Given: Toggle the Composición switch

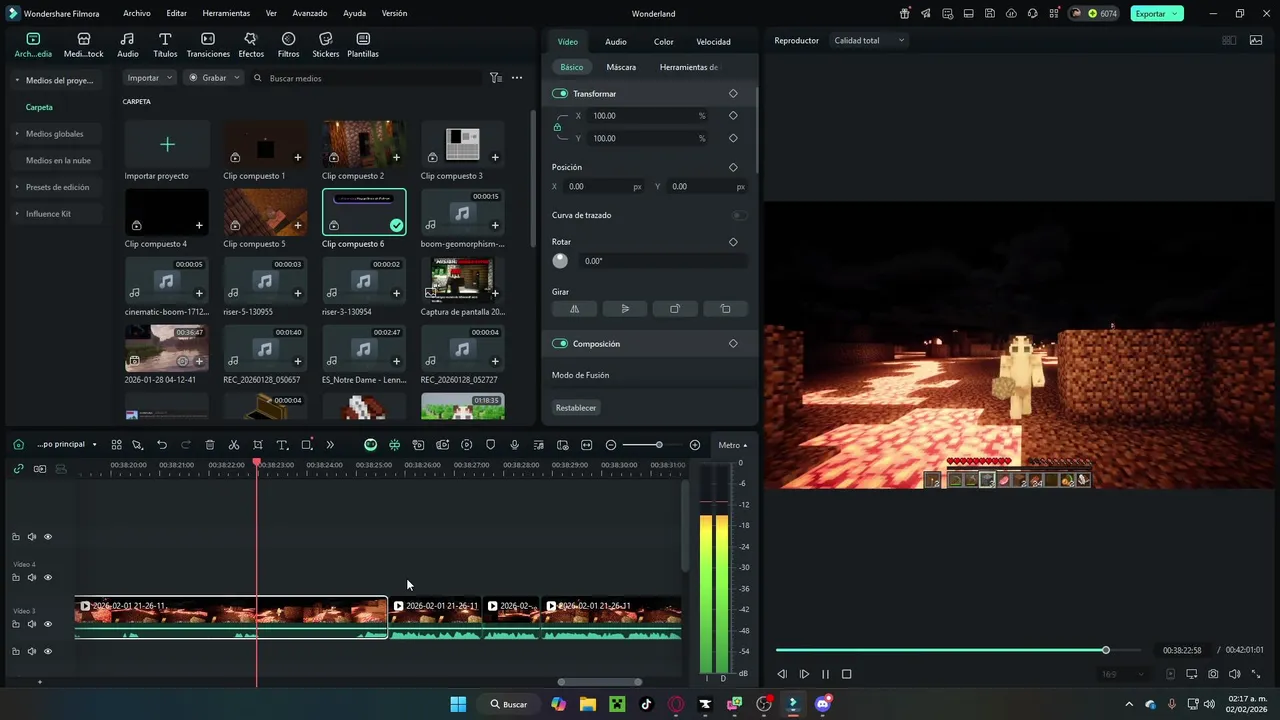Looking at the screenshot, I should (x=560, y=344).
